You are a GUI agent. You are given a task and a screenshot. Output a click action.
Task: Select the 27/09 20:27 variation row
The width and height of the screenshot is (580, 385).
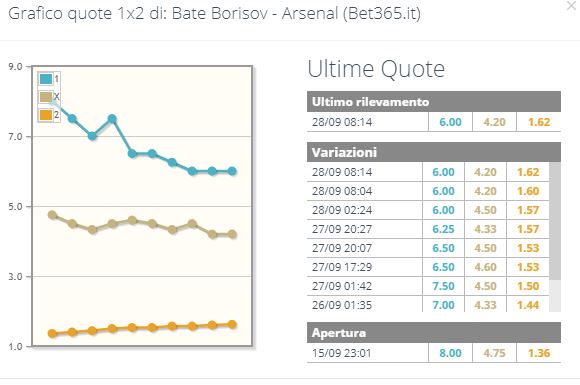tap(428, 229)
